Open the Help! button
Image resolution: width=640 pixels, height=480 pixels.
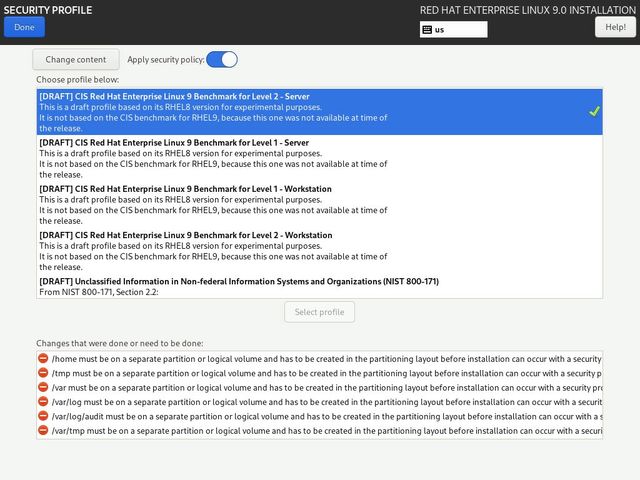click(615, 27)
